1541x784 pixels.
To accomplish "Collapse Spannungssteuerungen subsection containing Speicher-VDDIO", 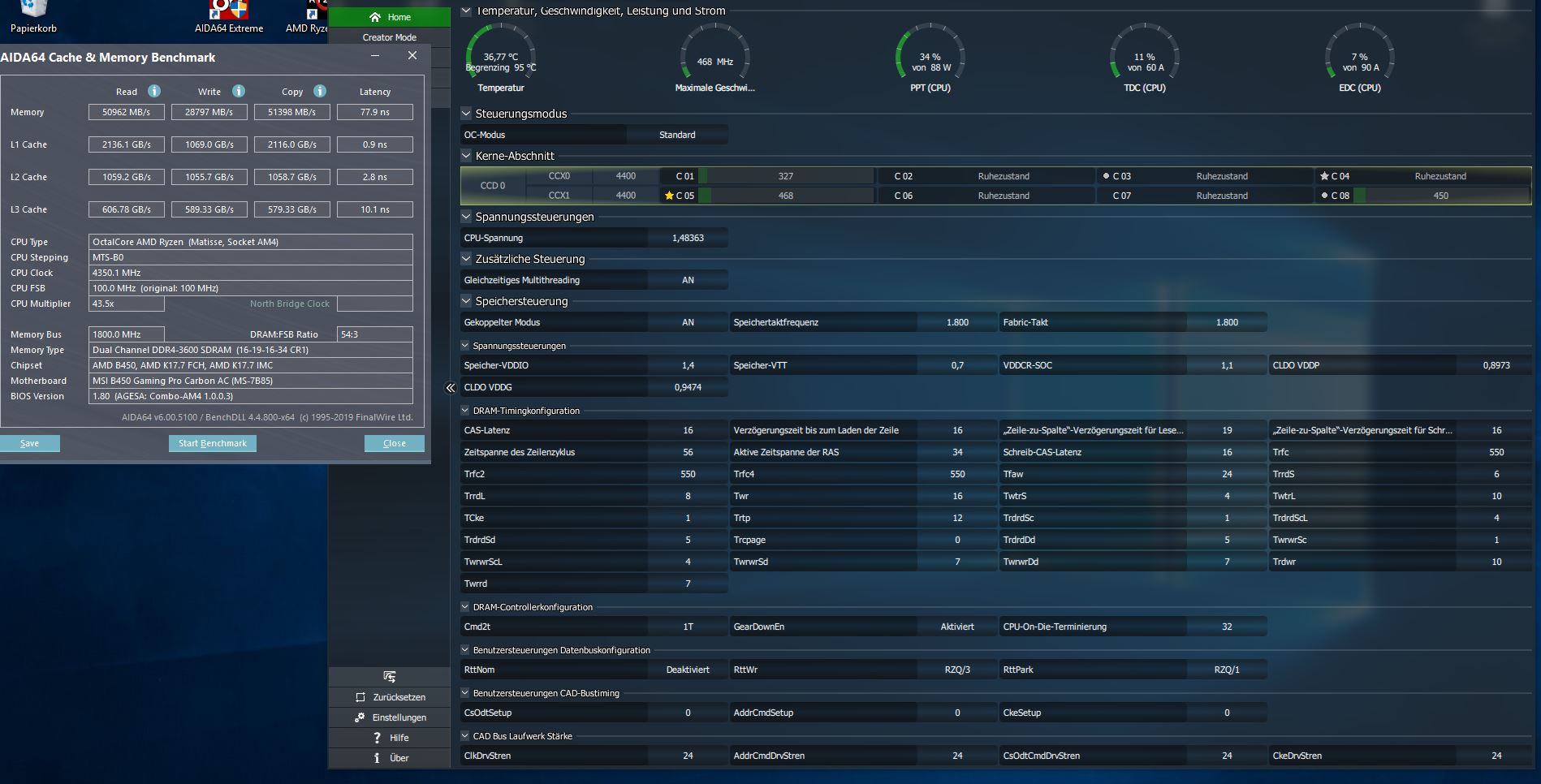I will [465, 346].
